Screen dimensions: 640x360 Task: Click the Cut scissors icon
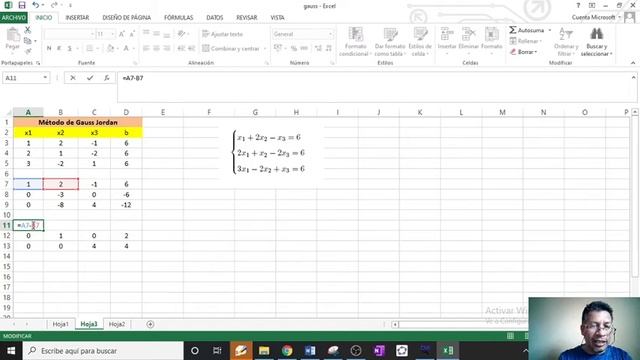pos(28,30)
